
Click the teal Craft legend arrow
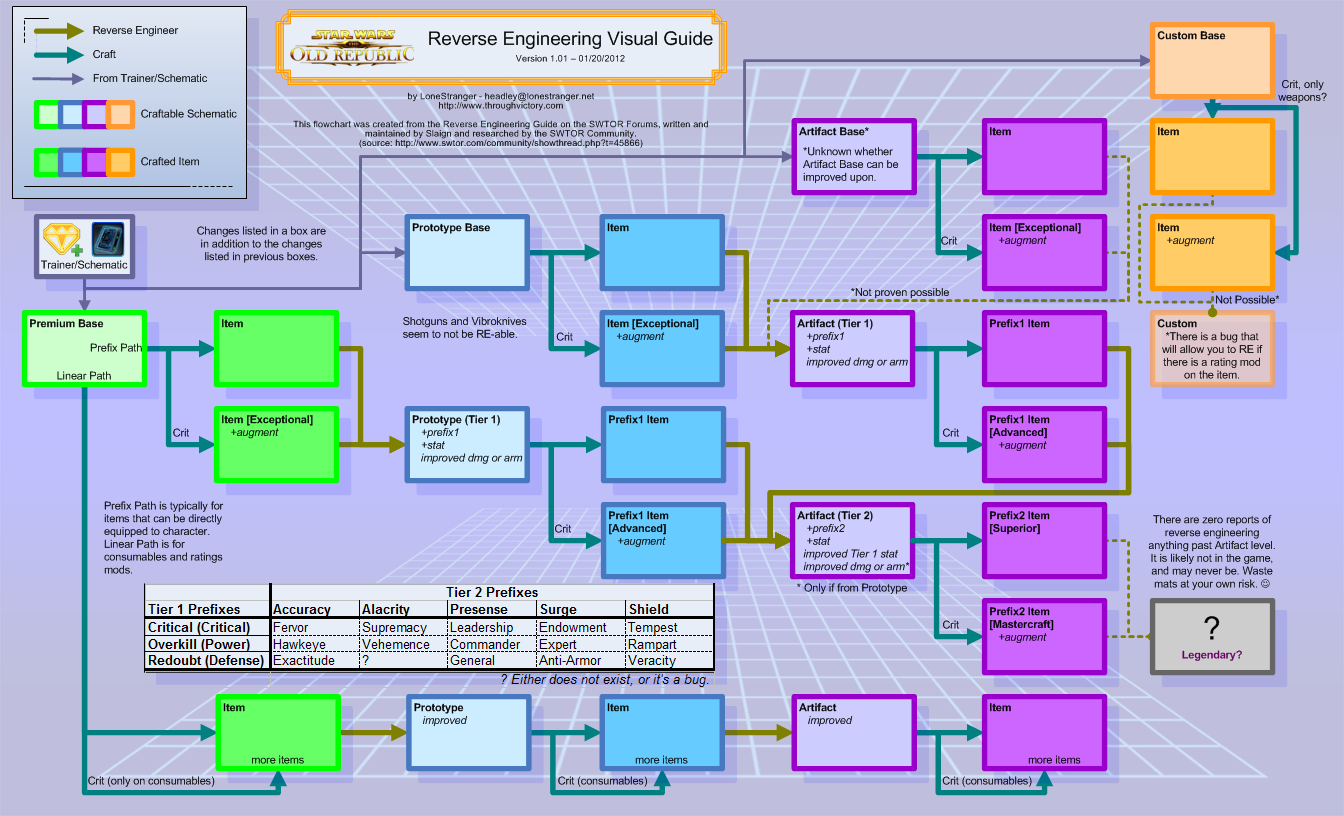tap(58, 54)
